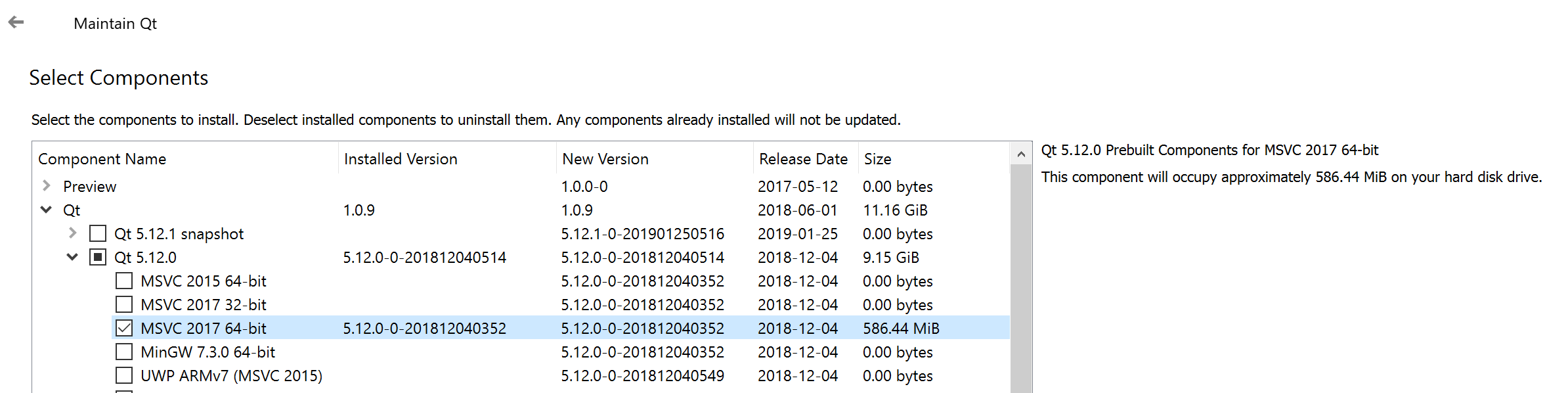Check the MSVC 2017 32-bit checkbox
Screen dimensions: 1568x393
[124, 304]
